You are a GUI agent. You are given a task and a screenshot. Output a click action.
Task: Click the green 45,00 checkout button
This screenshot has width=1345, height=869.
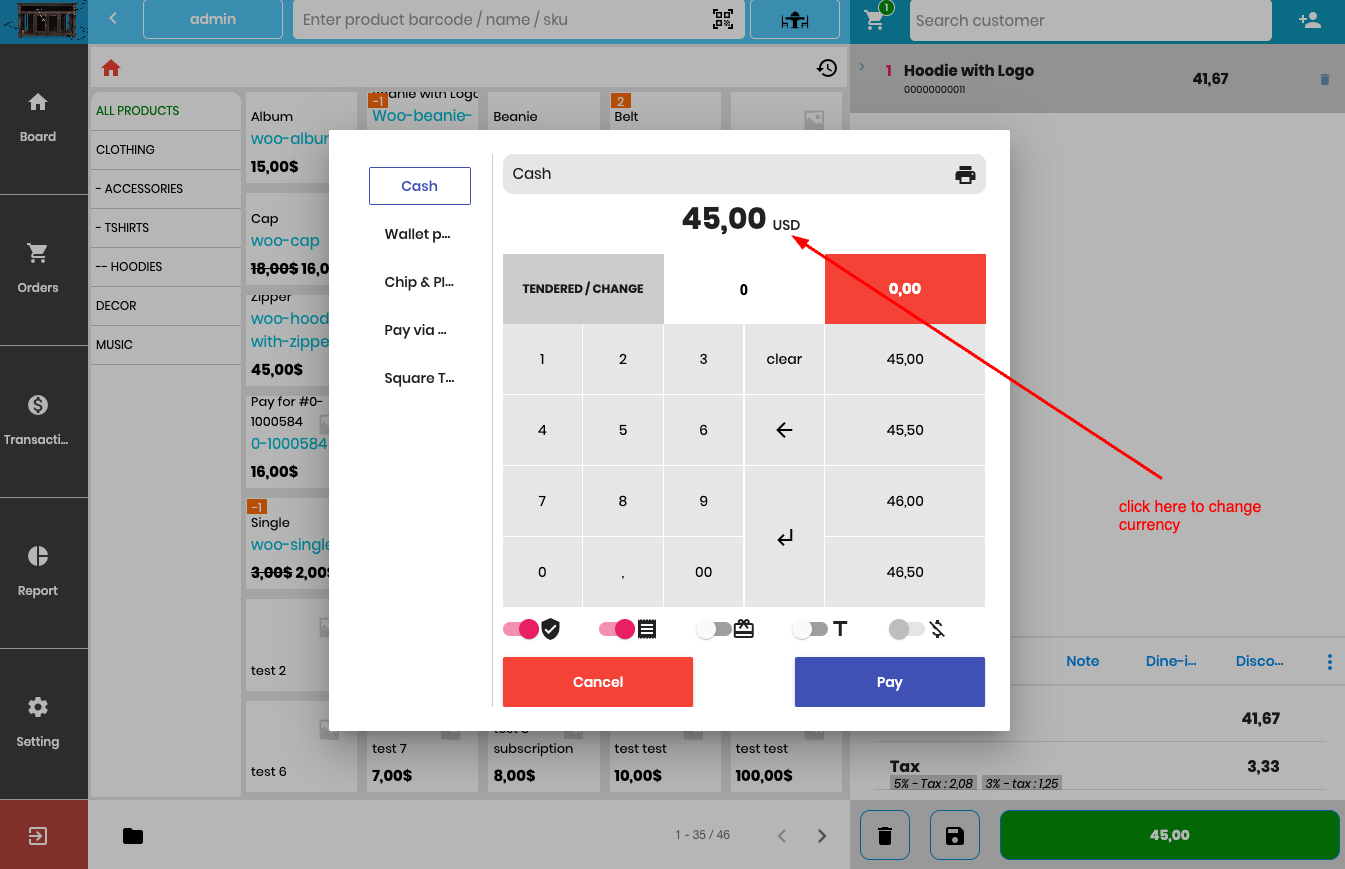(x=1169, y=835)
